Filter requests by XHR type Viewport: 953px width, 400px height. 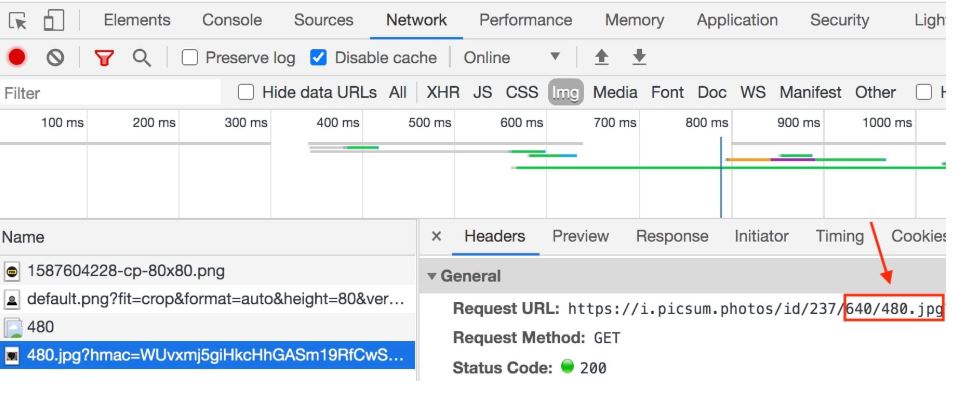pos(443,92)
